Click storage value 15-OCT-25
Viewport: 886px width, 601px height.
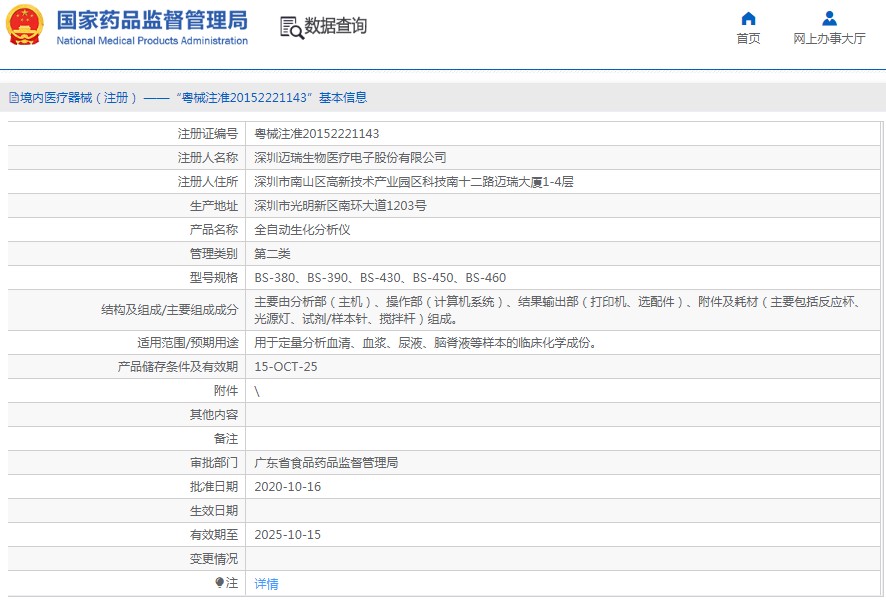286,367
